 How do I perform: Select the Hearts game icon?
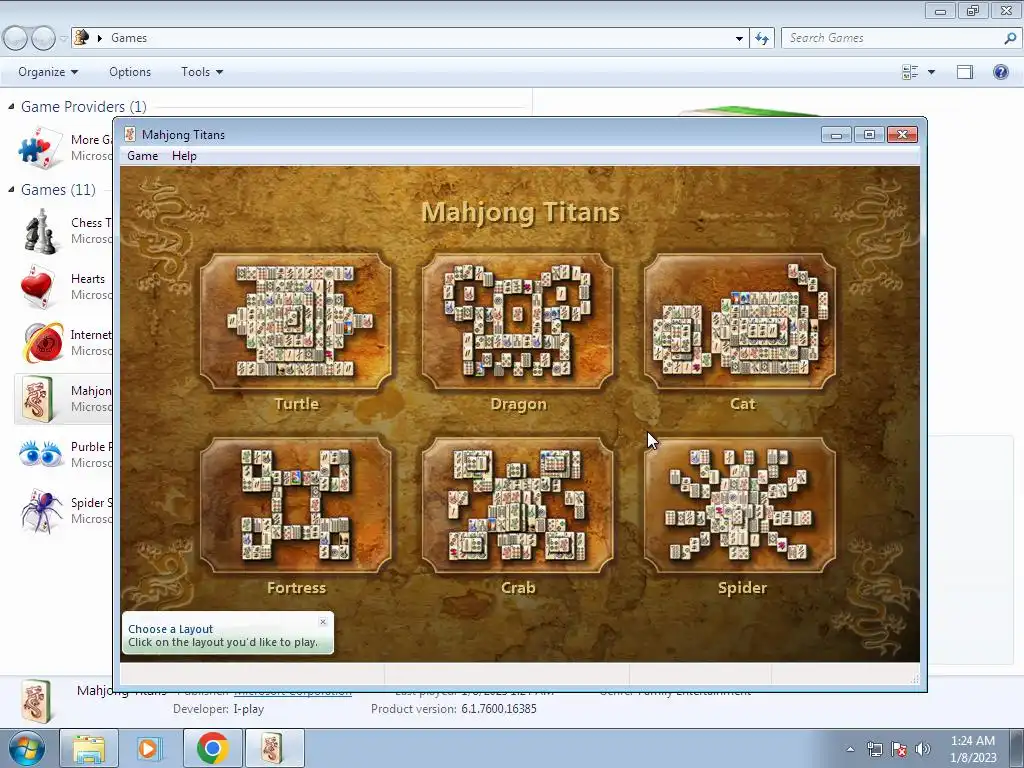pyautogui.click(x=37, y=287)
